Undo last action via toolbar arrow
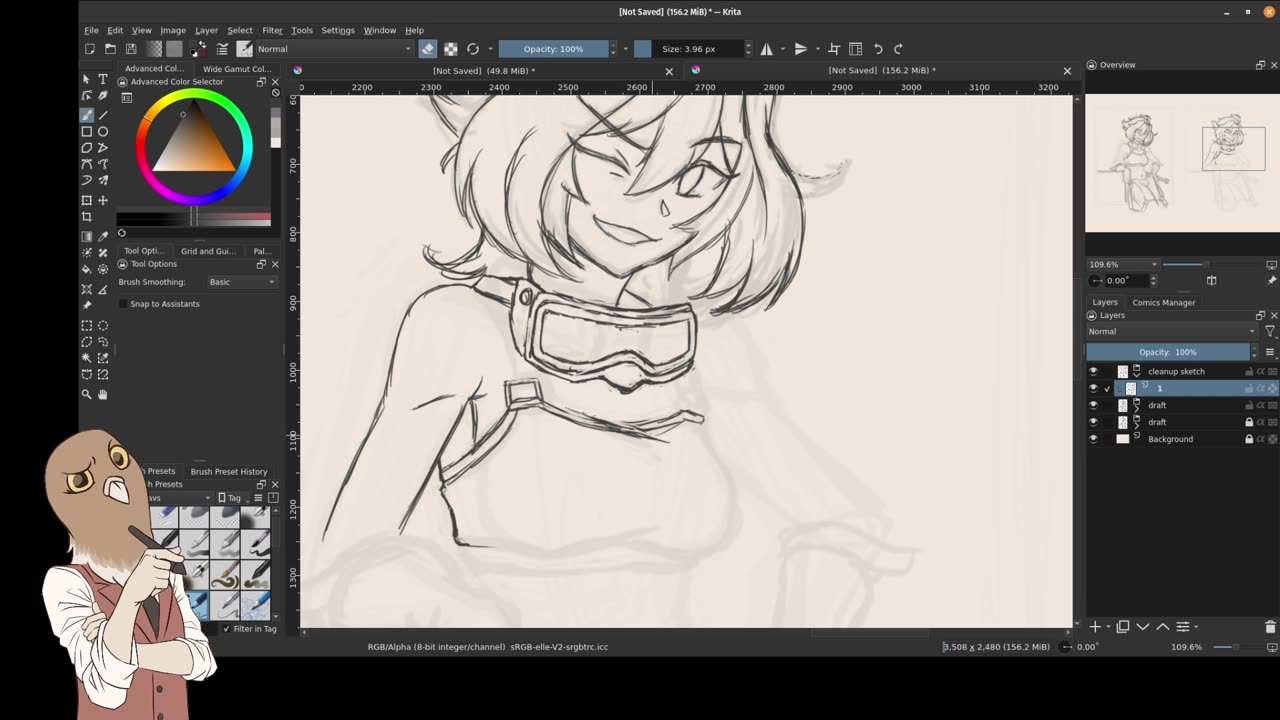This screenshot has height=720, width=1280. 878,49
